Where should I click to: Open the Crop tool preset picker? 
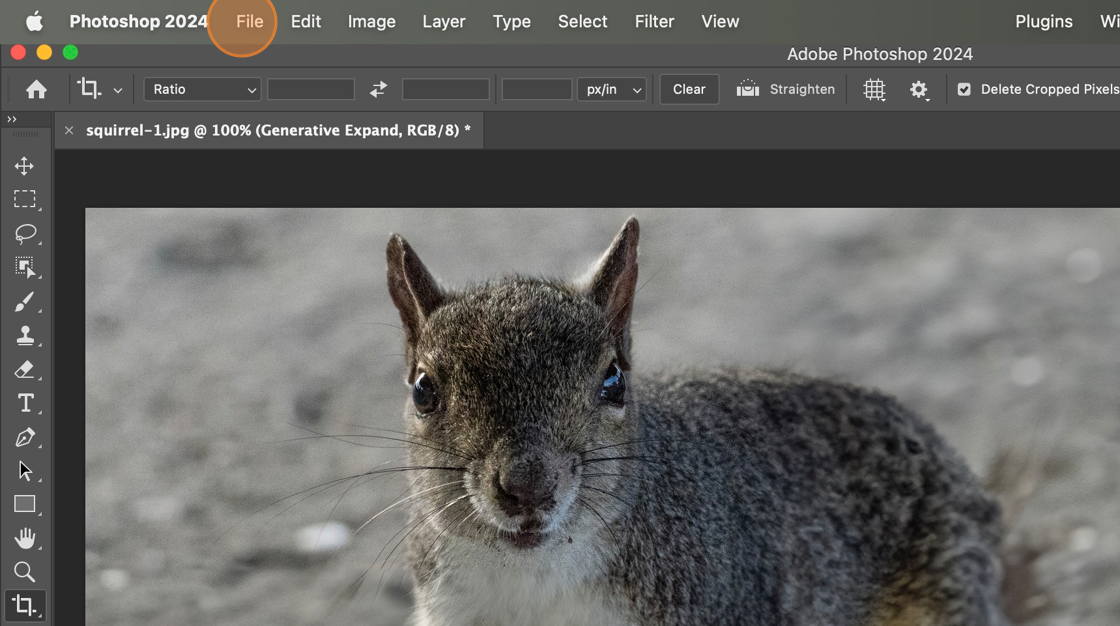(118, 90)
